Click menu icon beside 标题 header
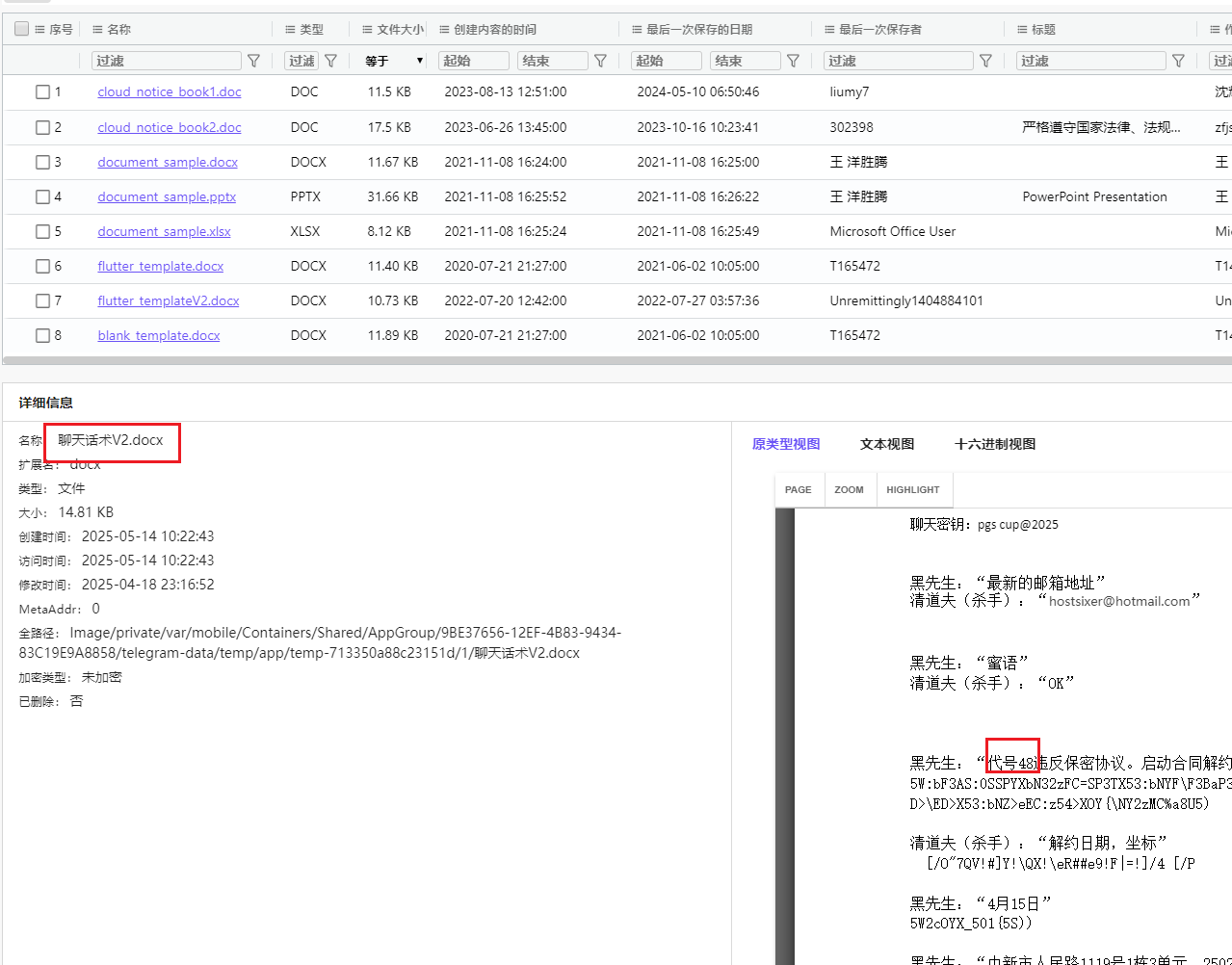 click(x=1022, y=30)
